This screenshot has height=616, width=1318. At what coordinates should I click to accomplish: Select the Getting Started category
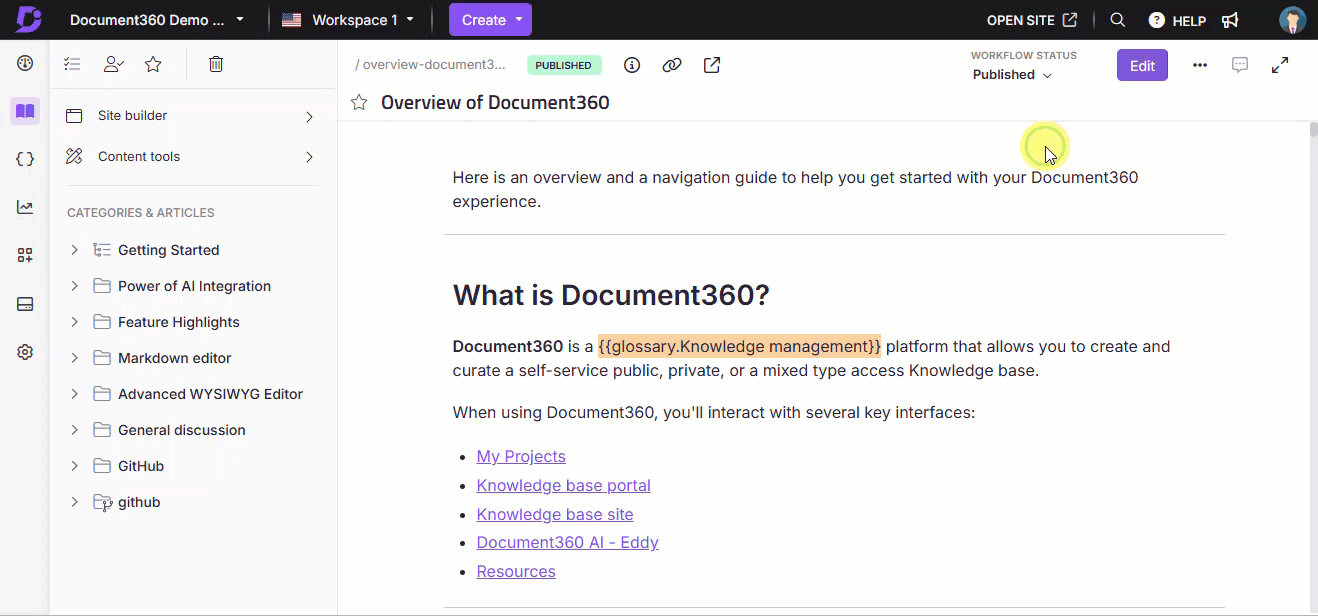coord(168,250)
